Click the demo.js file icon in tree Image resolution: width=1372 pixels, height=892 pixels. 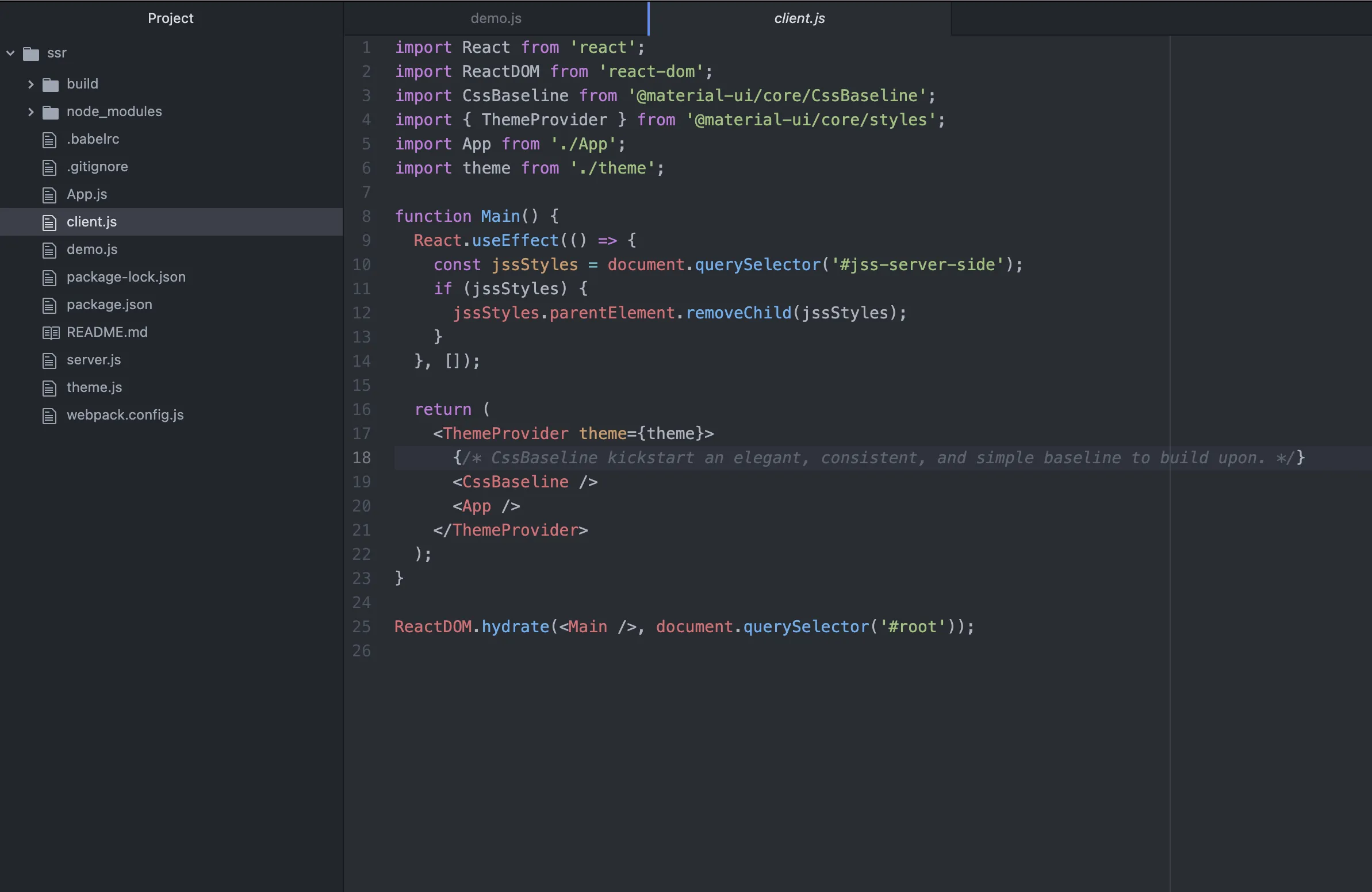click(x=49, y=250)
